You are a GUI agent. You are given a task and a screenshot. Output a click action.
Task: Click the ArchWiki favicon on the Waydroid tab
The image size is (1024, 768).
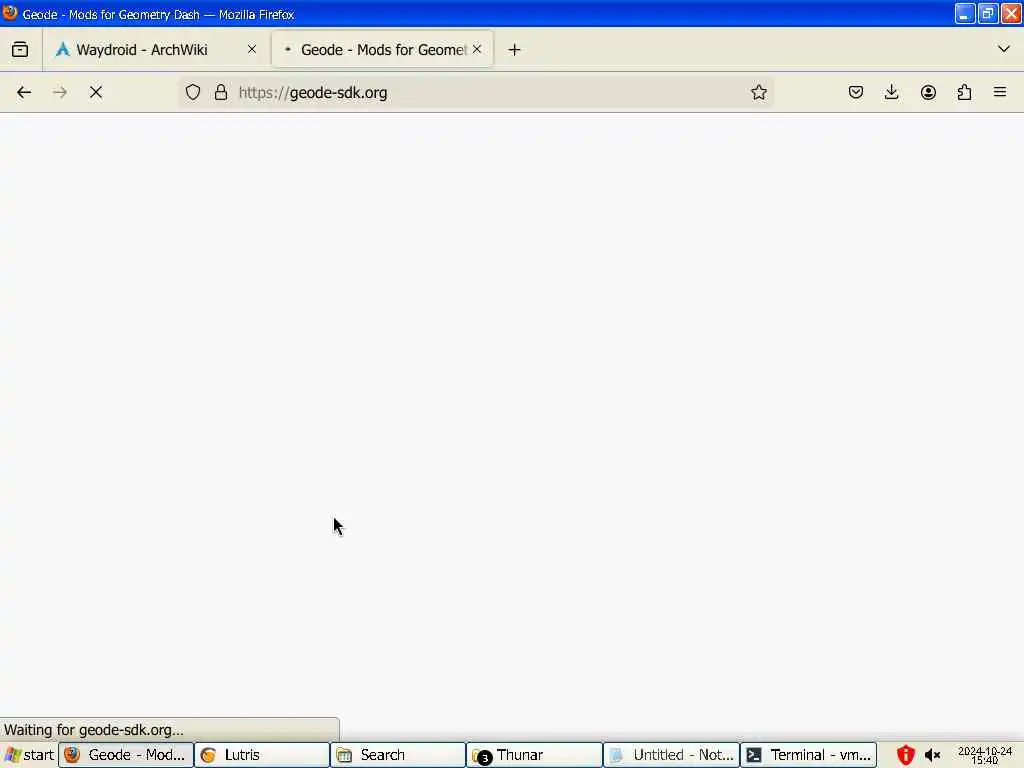(62, 50)
